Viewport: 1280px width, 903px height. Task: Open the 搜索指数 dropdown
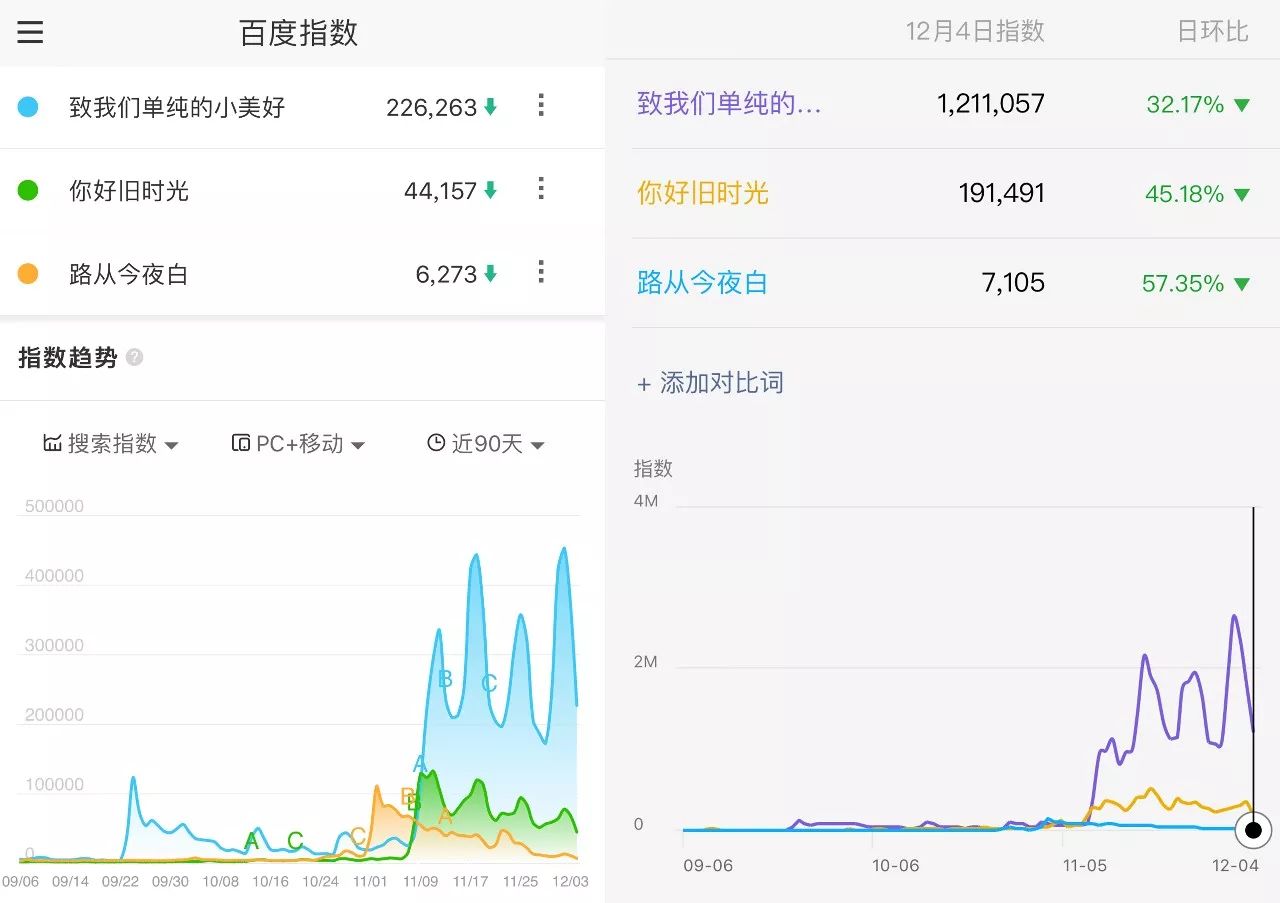[110, 443]
